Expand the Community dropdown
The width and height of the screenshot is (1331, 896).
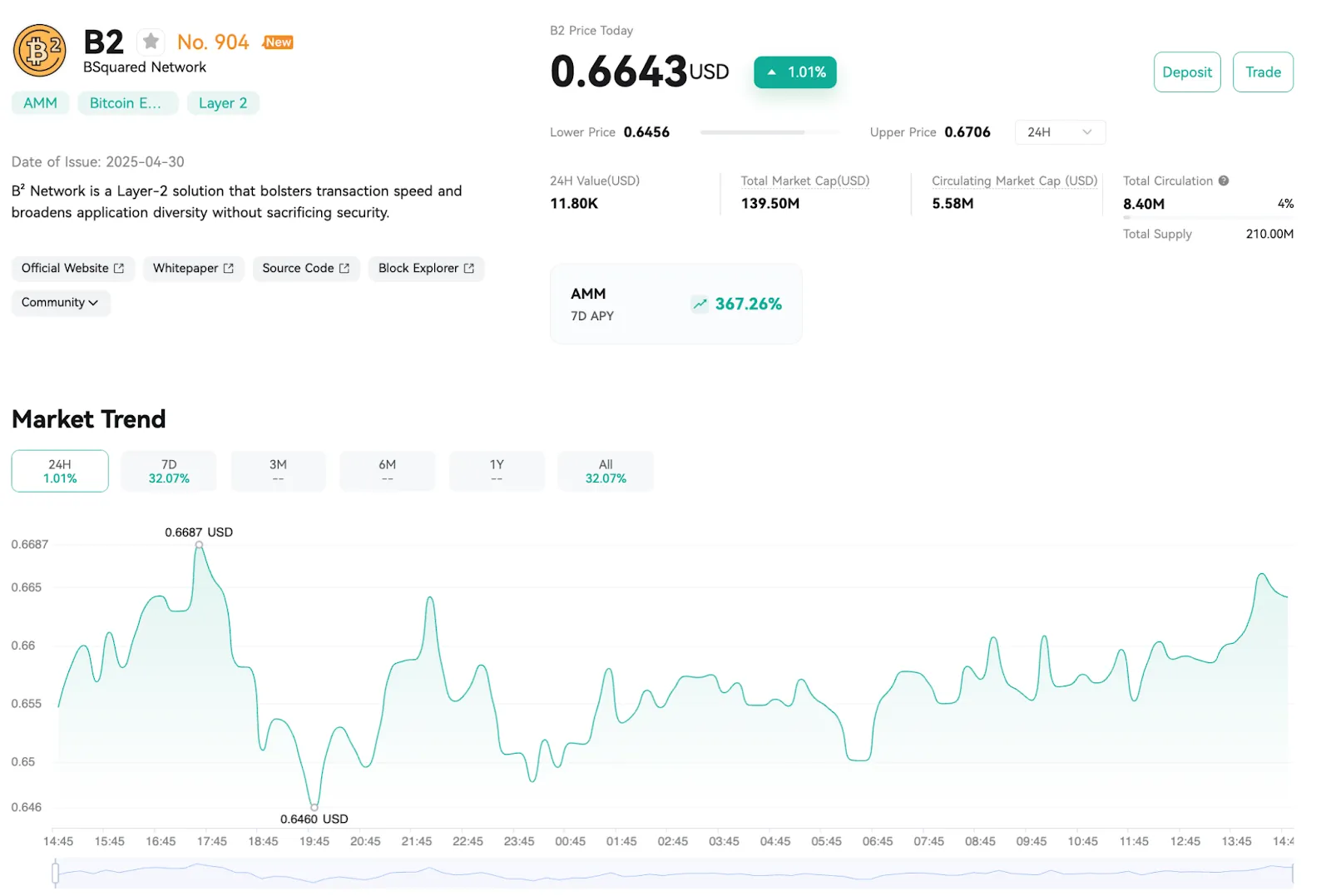coord(61,303)
